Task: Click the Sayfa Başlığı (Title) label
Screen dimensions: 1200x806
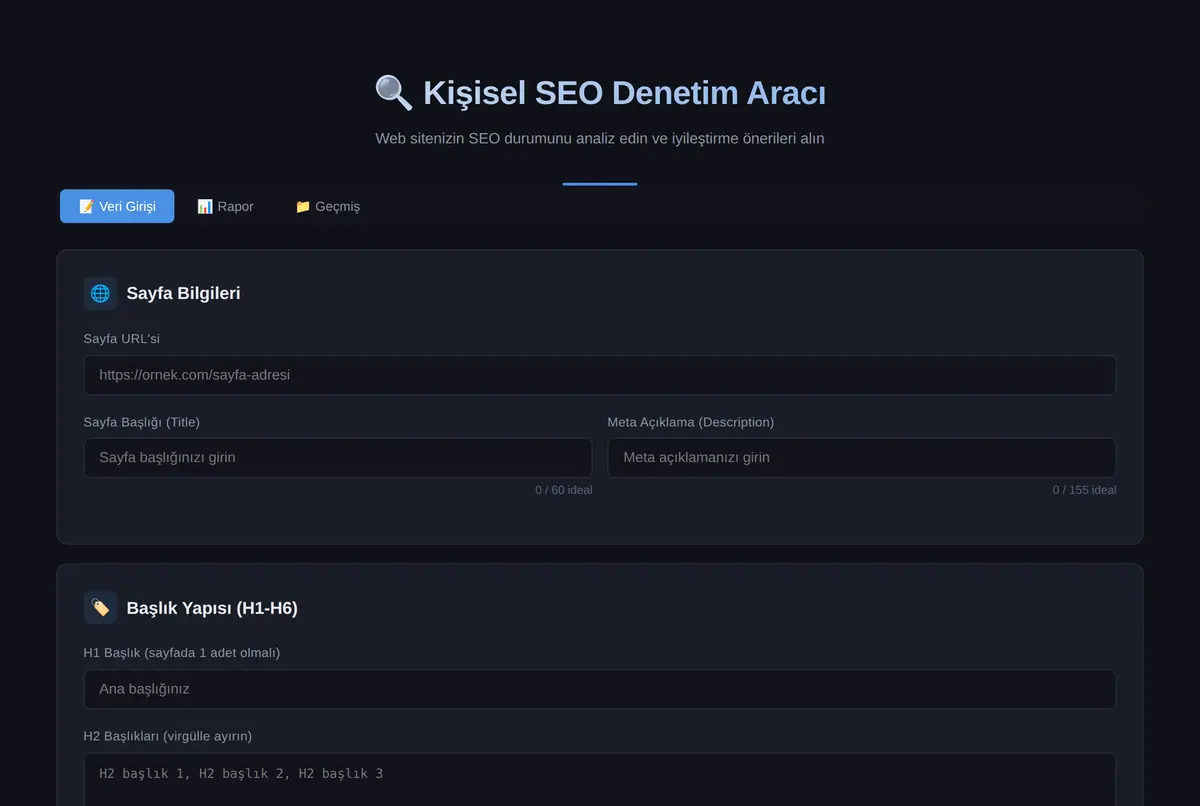Action: [142, 422]
